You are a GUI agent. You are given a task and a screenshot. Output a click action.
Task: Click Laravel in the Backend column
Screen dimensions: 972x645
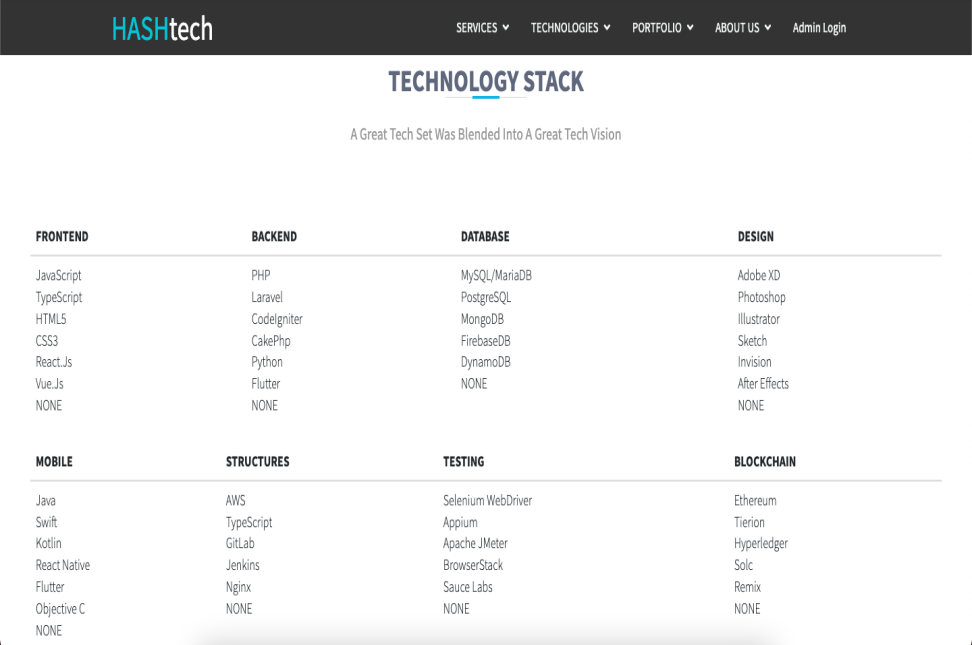tap(267, 297)
